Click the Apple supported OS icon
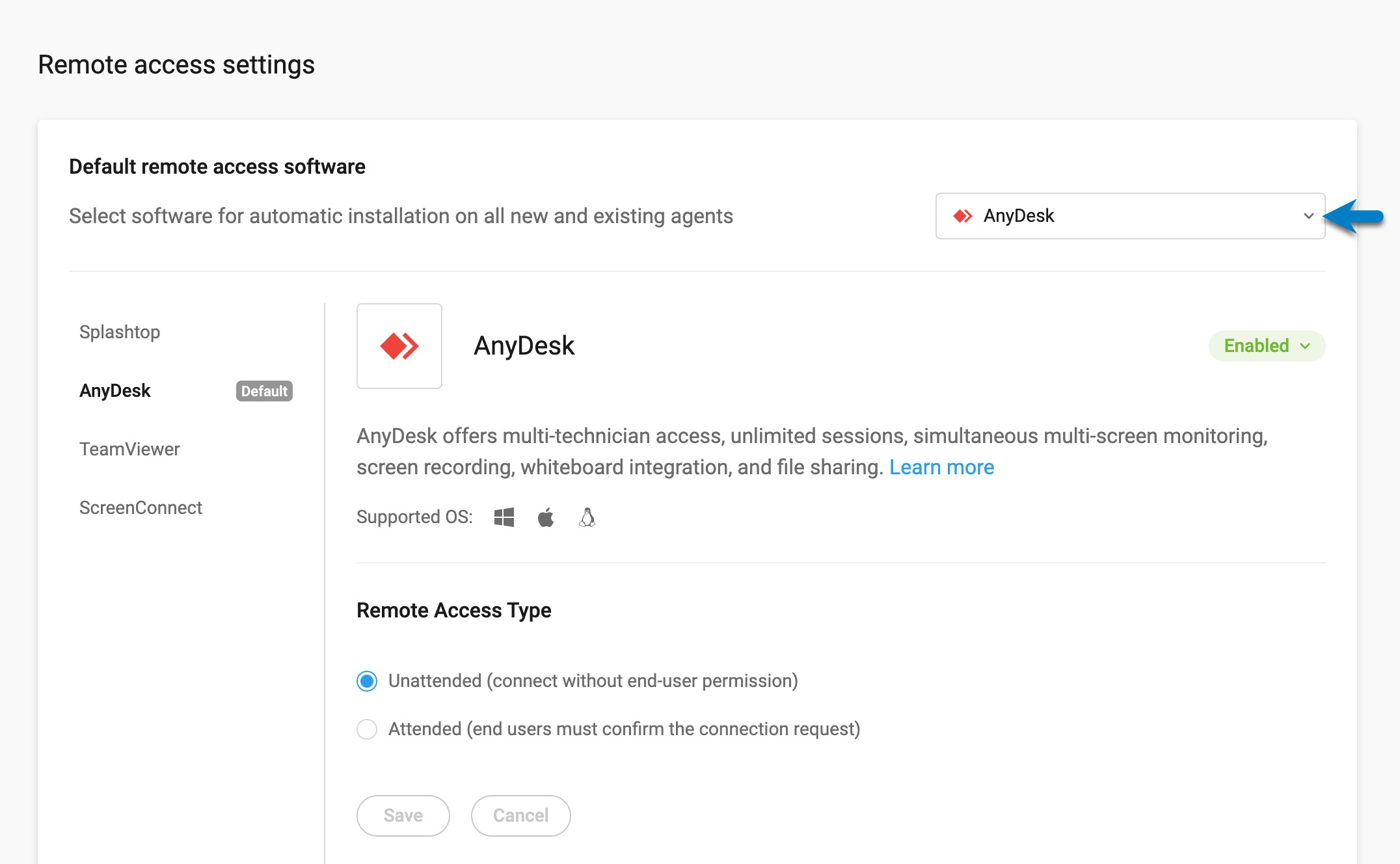 546,517
